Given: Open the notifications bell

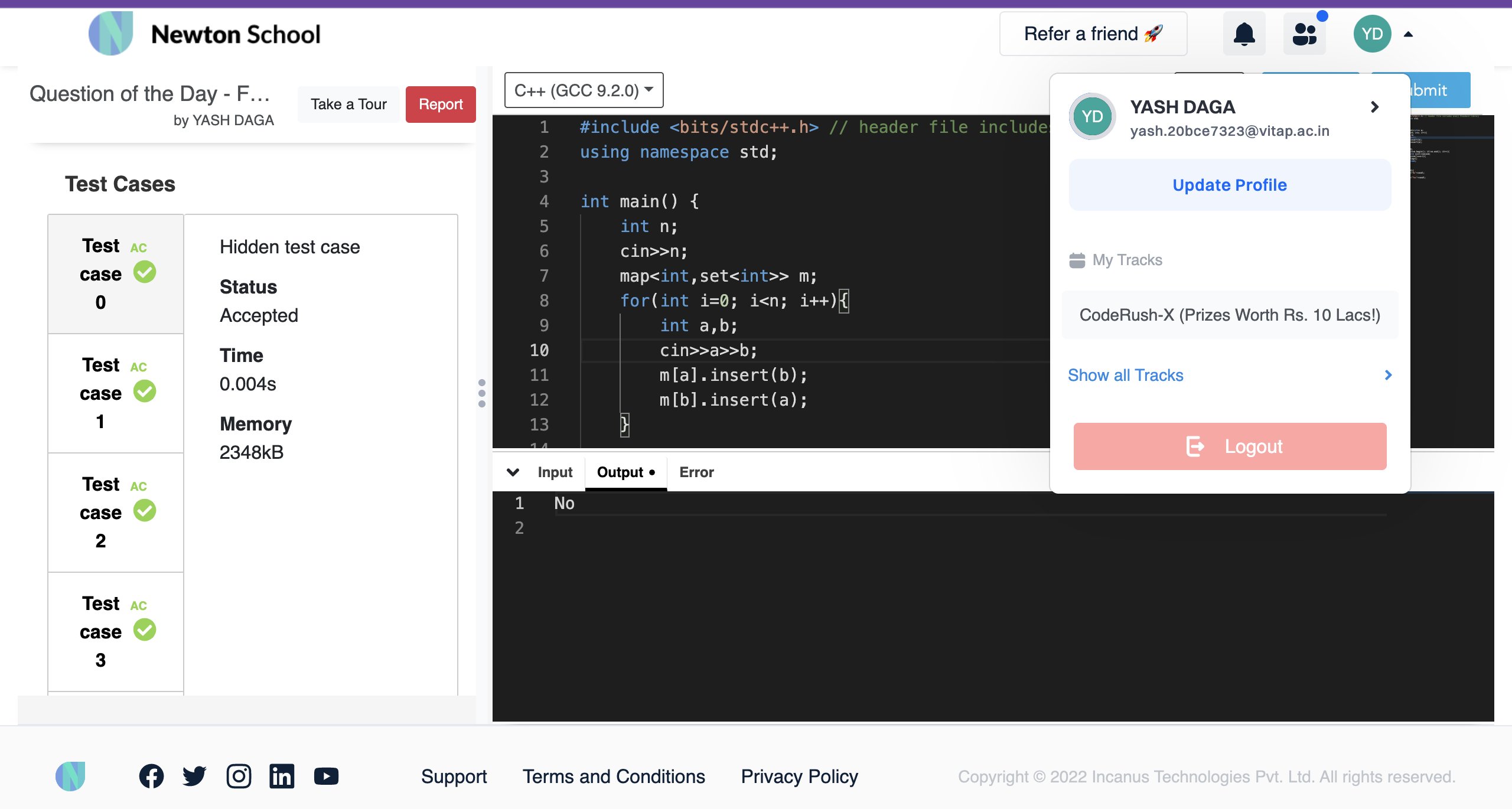Looking at the screenshot, I should click(x=1244, y=34).
